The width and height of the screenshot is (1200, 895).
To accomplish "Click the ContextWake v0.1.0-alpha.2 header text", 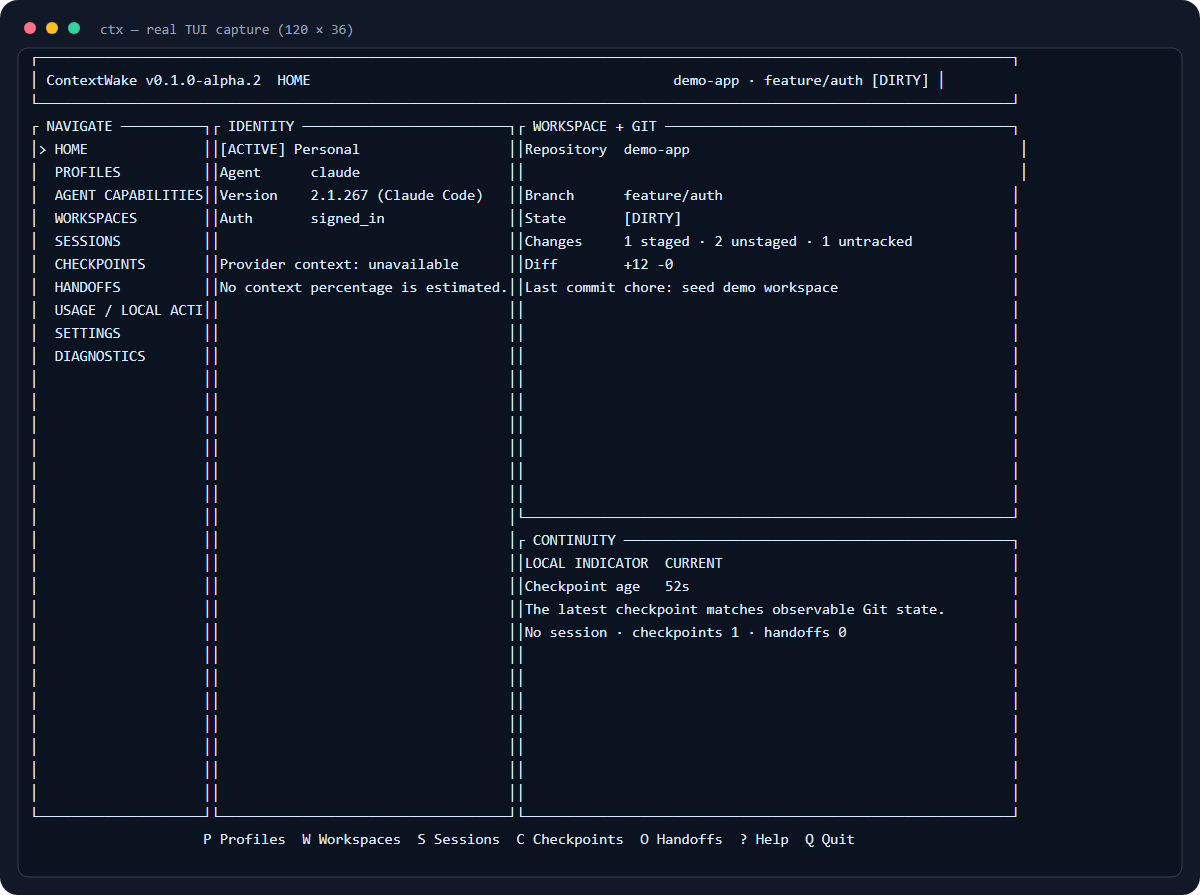I will point(154,80).
